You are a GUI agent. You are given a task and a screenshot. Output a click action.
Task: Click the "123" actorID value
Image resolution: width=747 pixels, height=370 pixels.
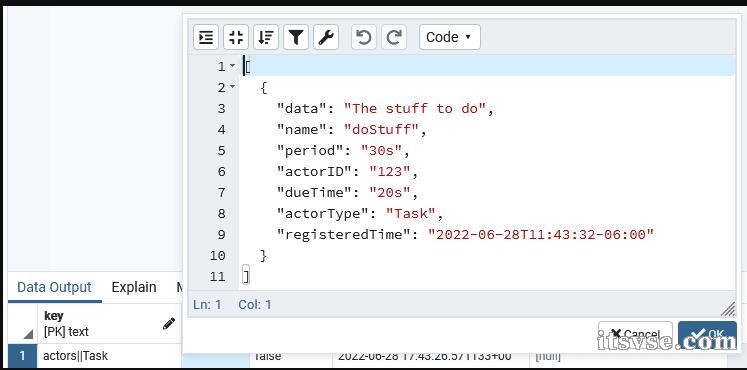click(389, 171)
